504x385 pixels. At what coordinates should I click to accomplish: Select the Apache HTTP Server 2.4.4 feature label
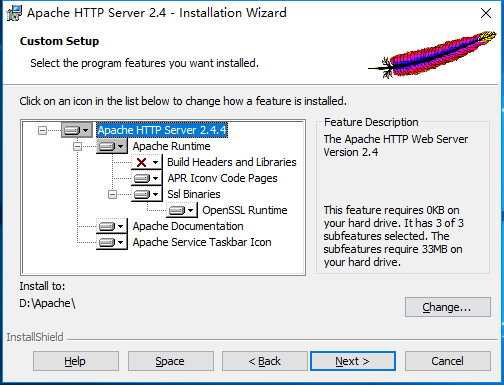162,130
